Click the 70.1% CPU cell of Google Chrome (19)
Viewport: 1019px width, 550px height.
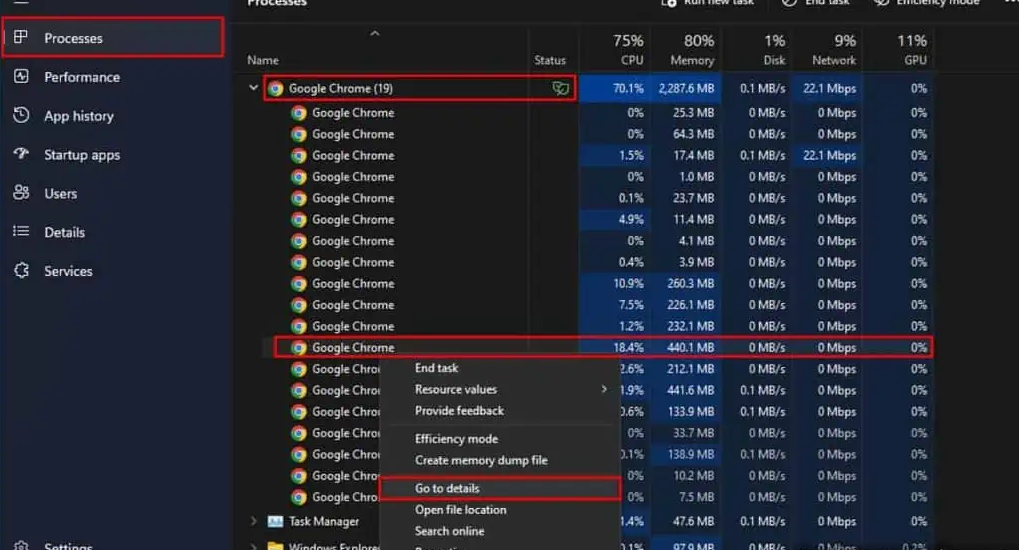click(615, 88)
